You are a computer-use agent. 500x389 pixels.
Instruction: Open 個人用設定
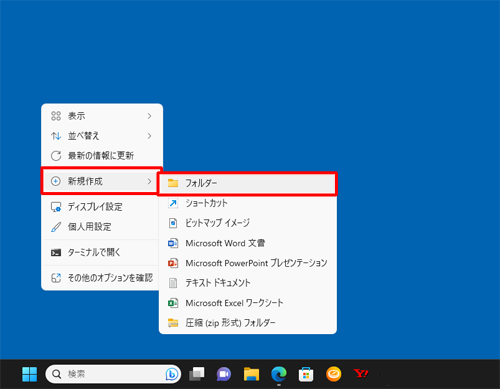point(101,227)
